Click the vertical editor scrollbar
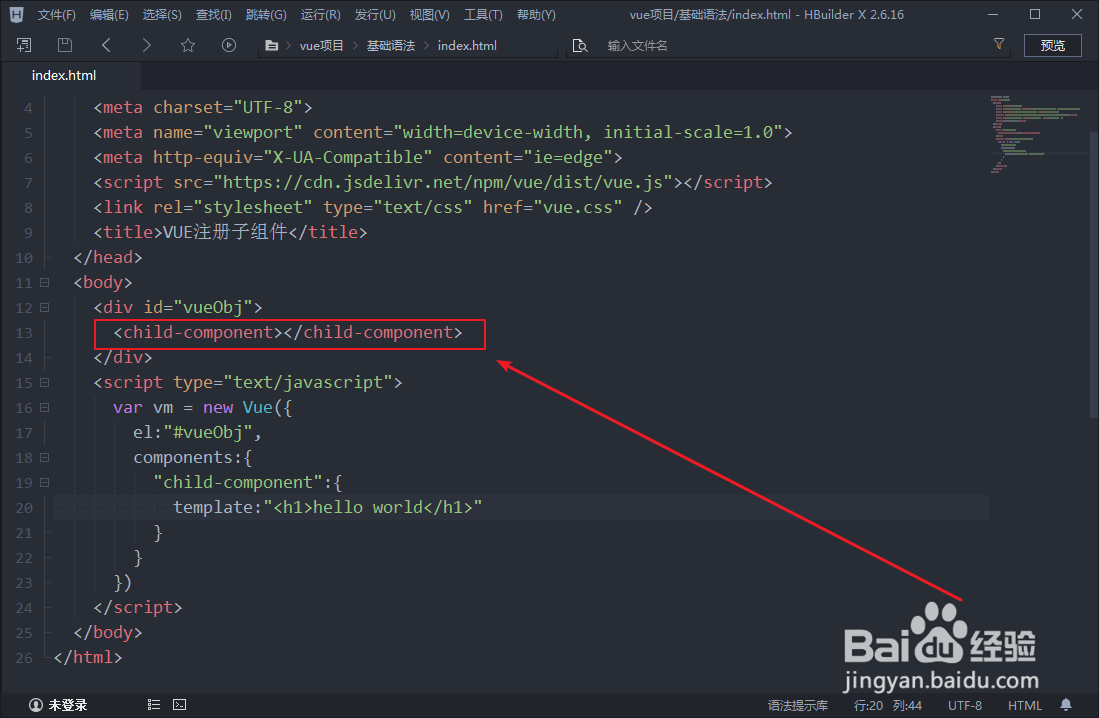Screen dimensions: 1099x718 coord(1093,275)
